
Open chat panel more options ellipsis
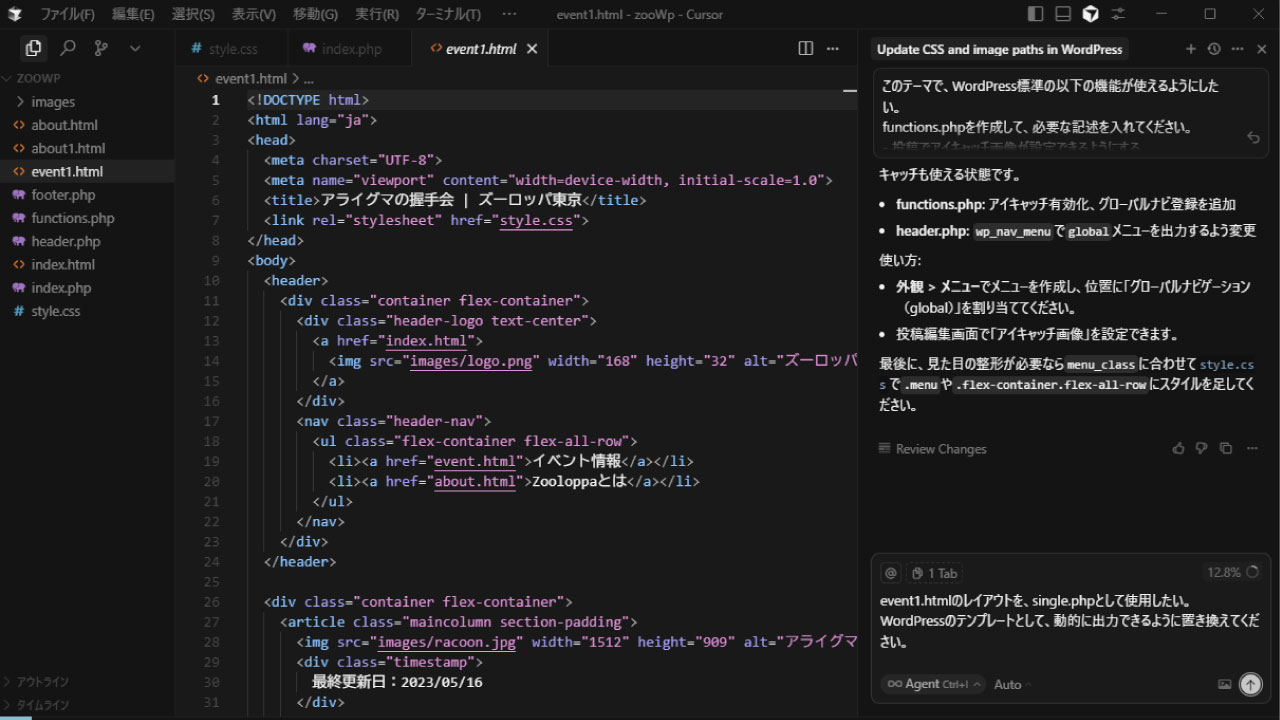(1238, 49)
